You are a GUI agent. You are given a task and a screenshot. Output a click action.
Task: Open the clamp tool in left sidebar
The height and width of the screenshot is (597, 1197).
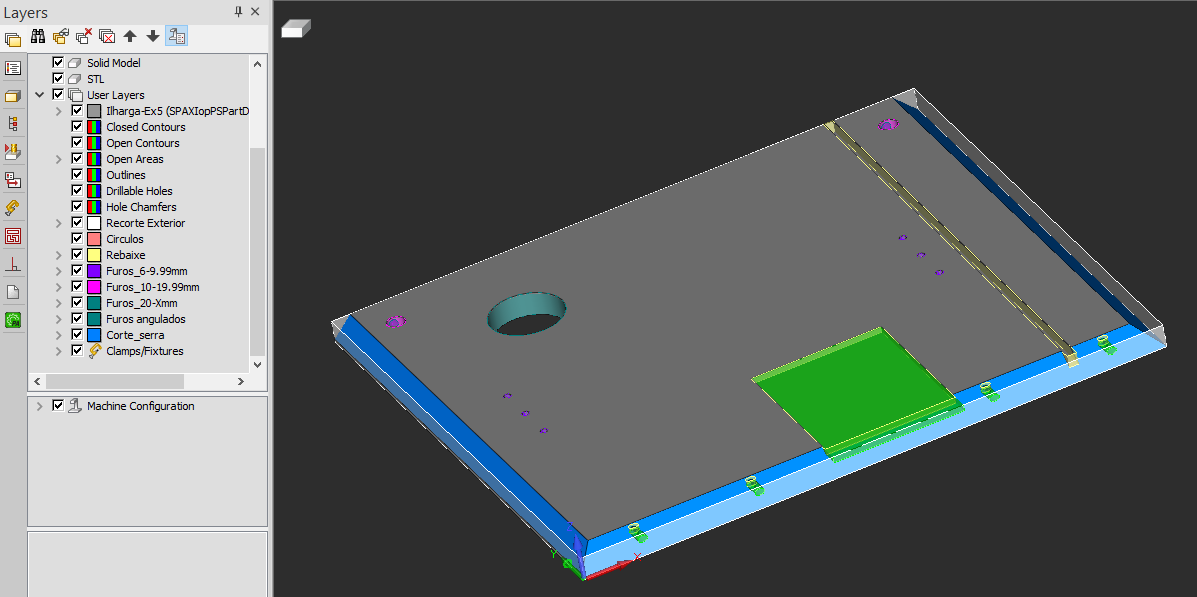(13, 208)
